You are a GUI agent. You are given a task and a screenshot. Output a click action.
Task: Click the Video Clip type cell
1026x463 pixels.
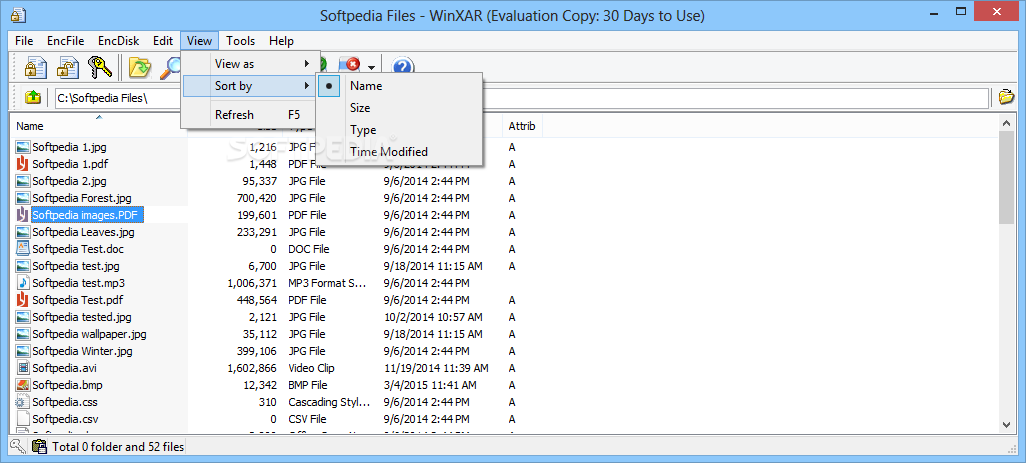pos(310,368)
